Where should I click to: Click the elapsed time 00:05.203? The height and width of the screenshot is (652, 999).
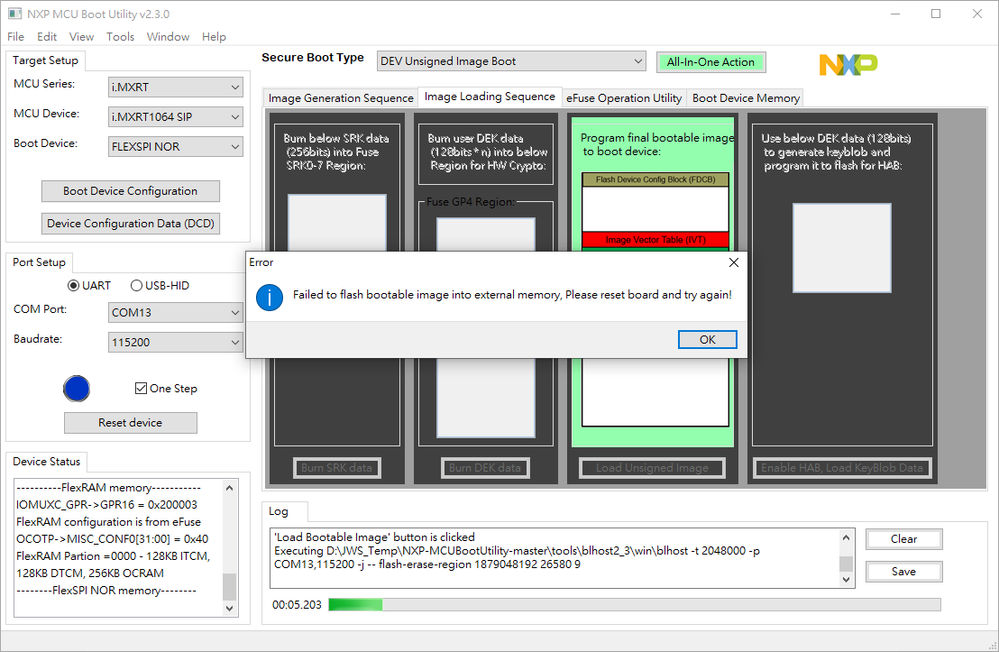297,605
